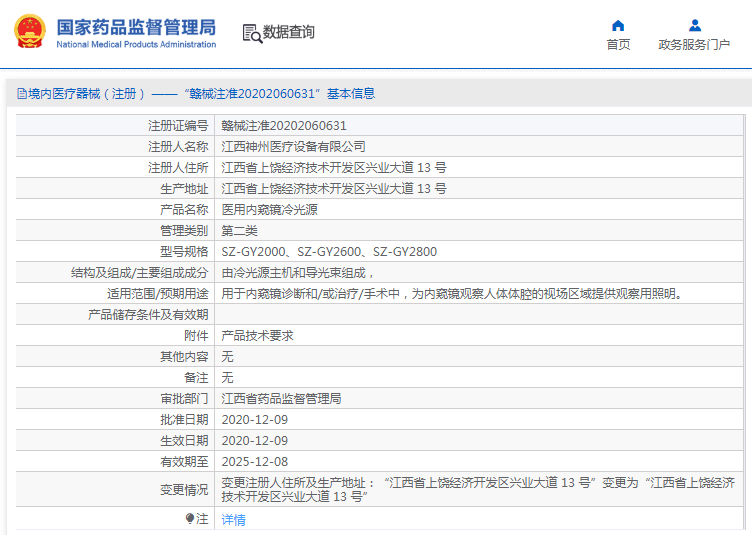Click the 适用范围/预期用途 description text
This screenshot has width=752, height=535.
tap(452, 294)
